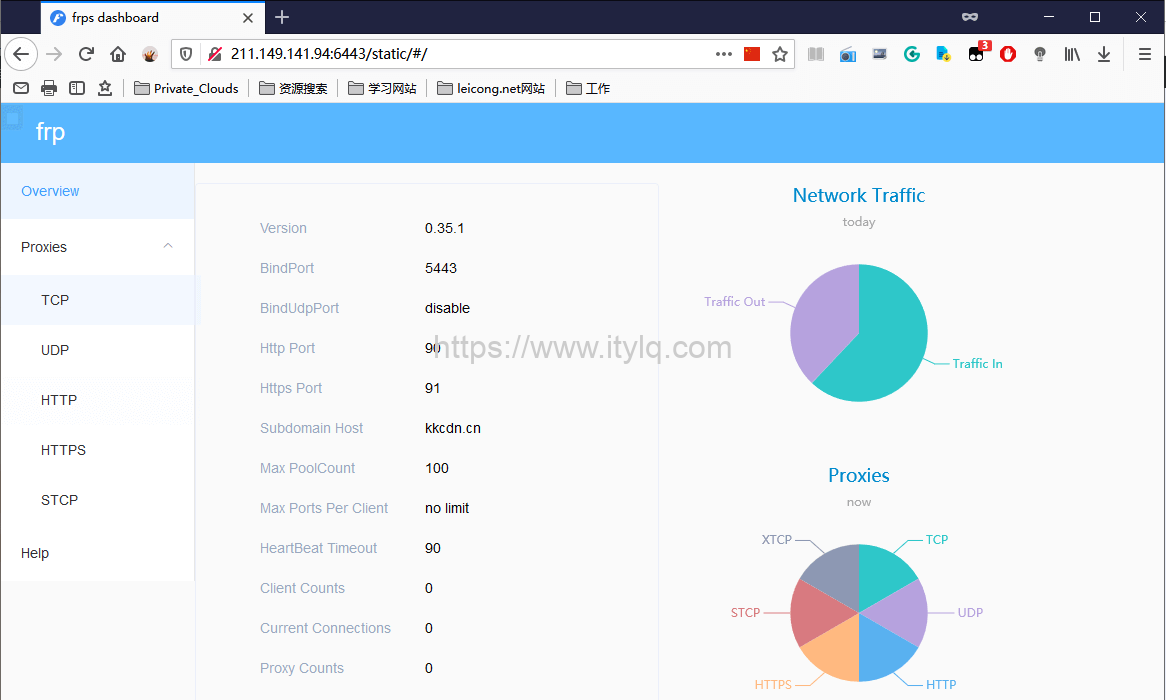Open page actions three-dot menu
1166x700 pixels.
pyautogui.click(x=724, y=54)
